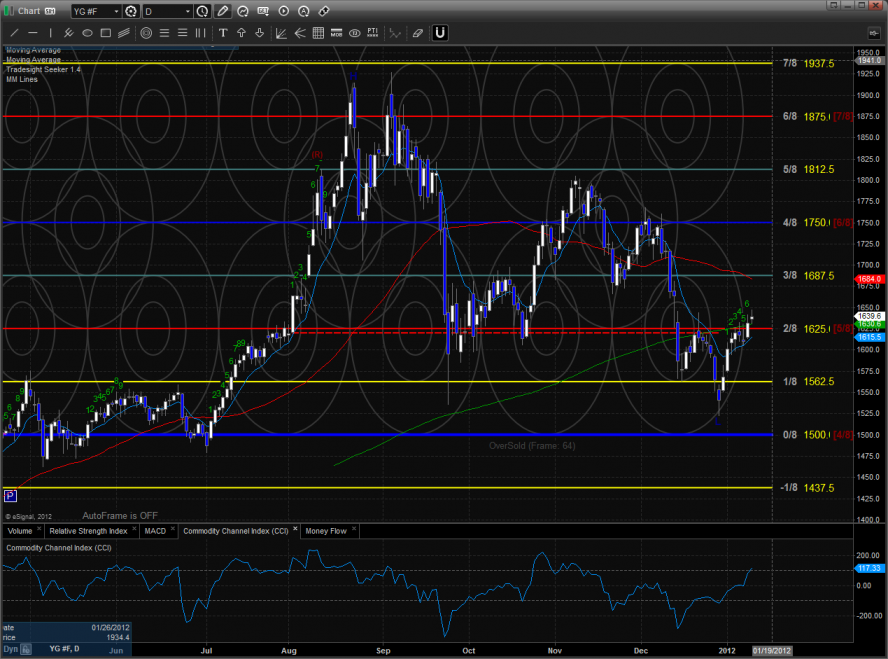The height and width of the screenshot is (659, 888).
Task: Select the Fibonacci circles tool
Action: pos(146,33)
